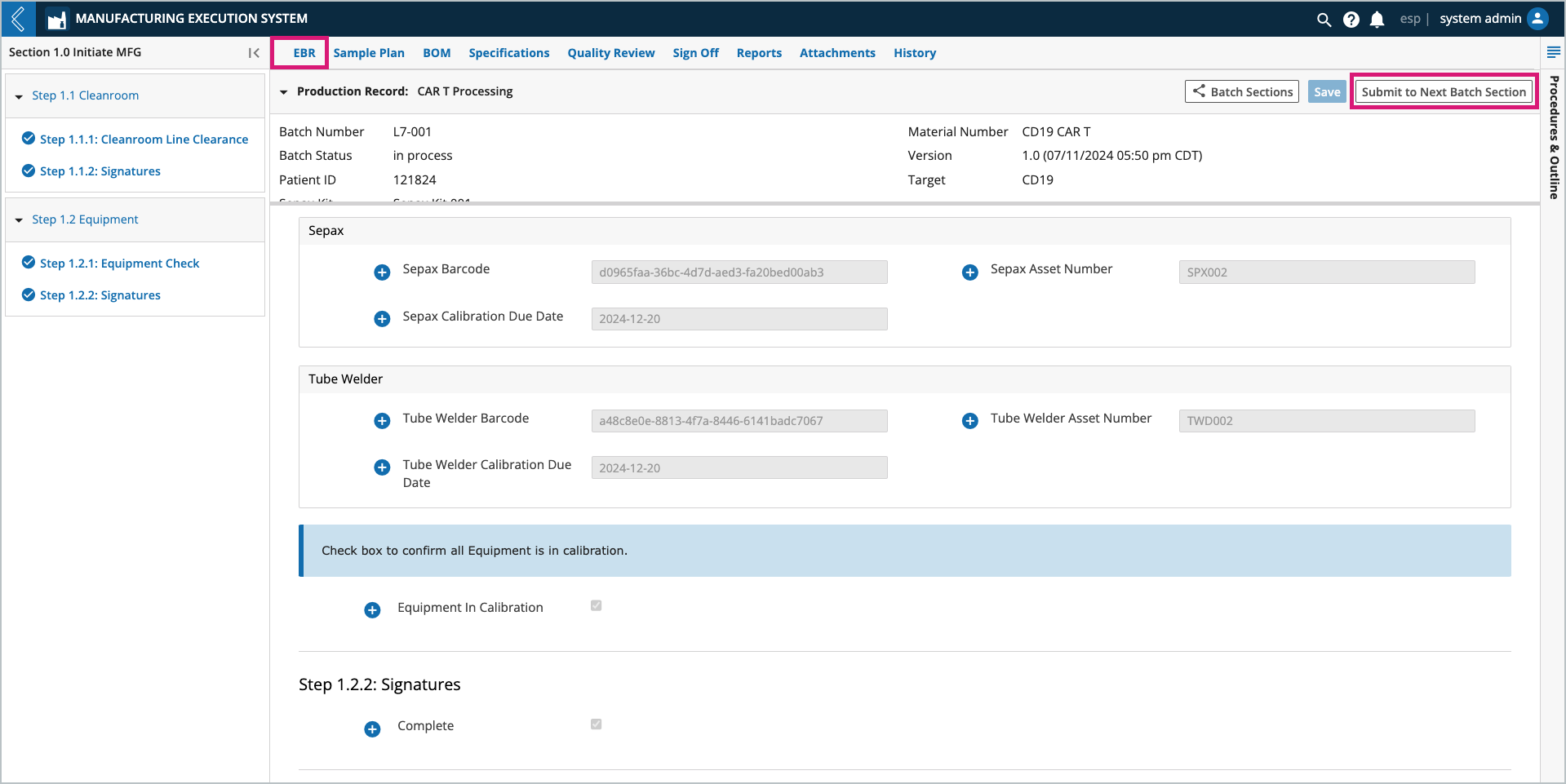Open the Attachments tab

pyautogui.click(x=837, y=53)
